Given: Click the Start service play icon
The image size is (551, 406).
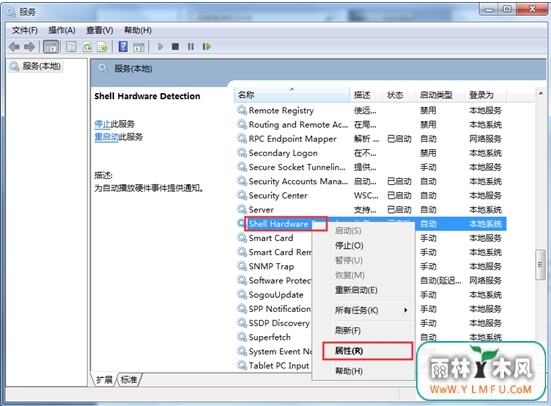Looking at the screenshot, I should [x=161, y=46].
